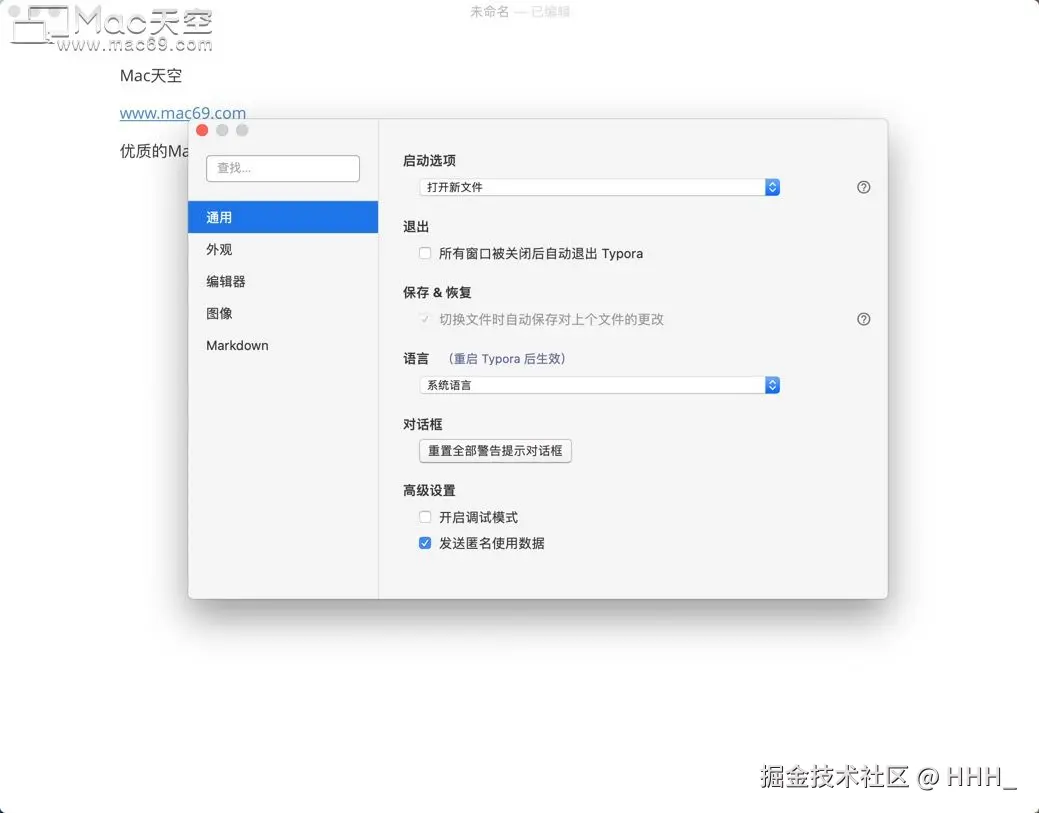The height and width of the screenshot is (813, 1039).
Task: Switch to the 外观 preferences tab
Action: coord(283,249)
